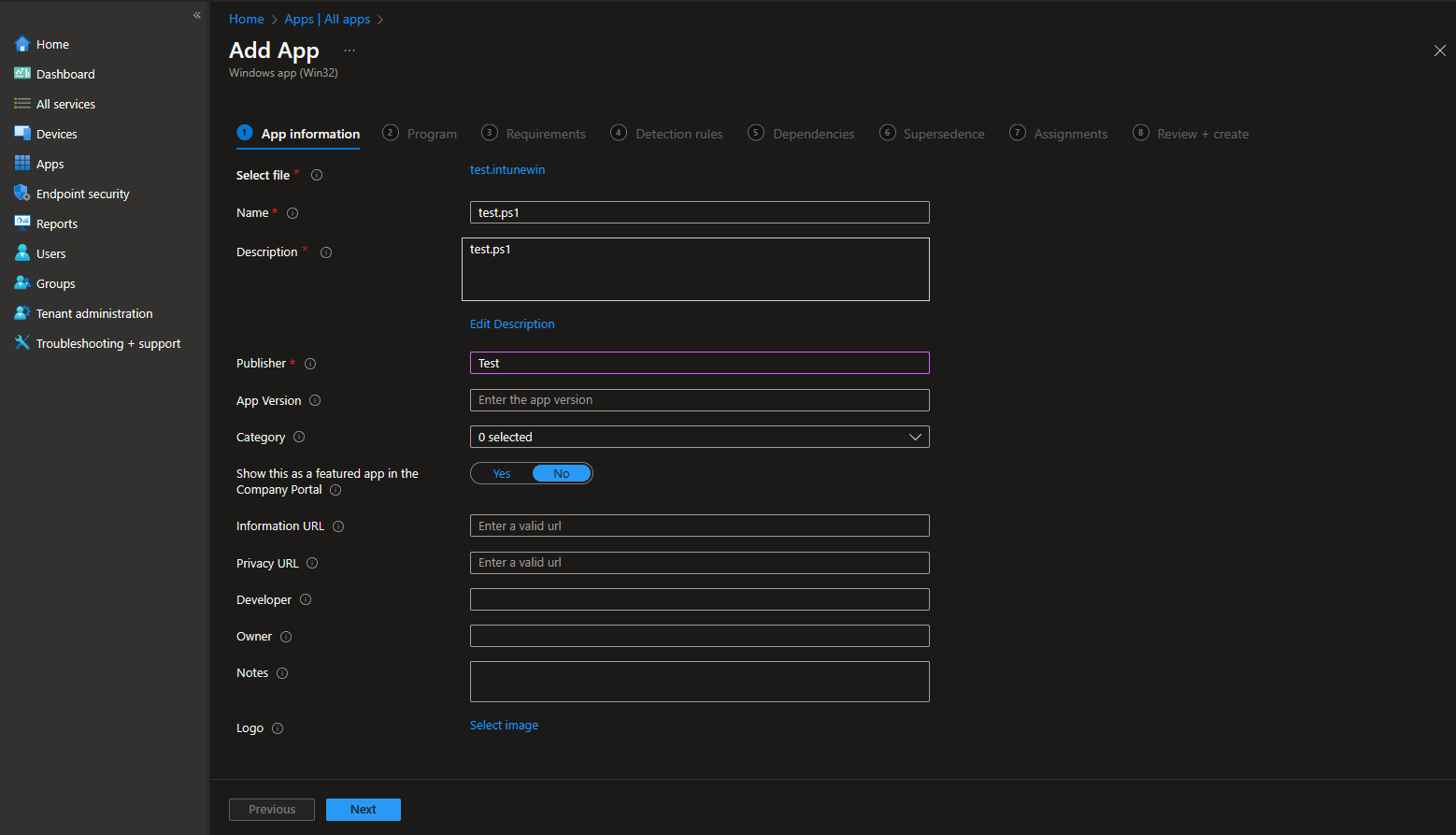Open the Users person icon
Image resolution: width=1456 pixels, height=835 pixels.
pos(22,253)
